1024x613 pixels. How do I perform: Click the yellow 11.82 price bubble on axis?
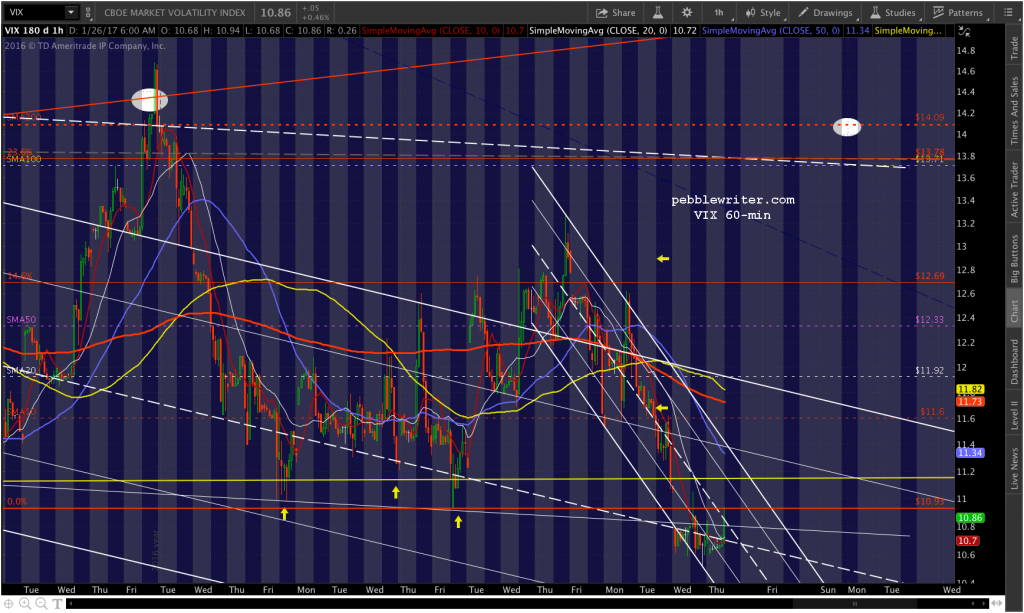click(x=970, y=389)
